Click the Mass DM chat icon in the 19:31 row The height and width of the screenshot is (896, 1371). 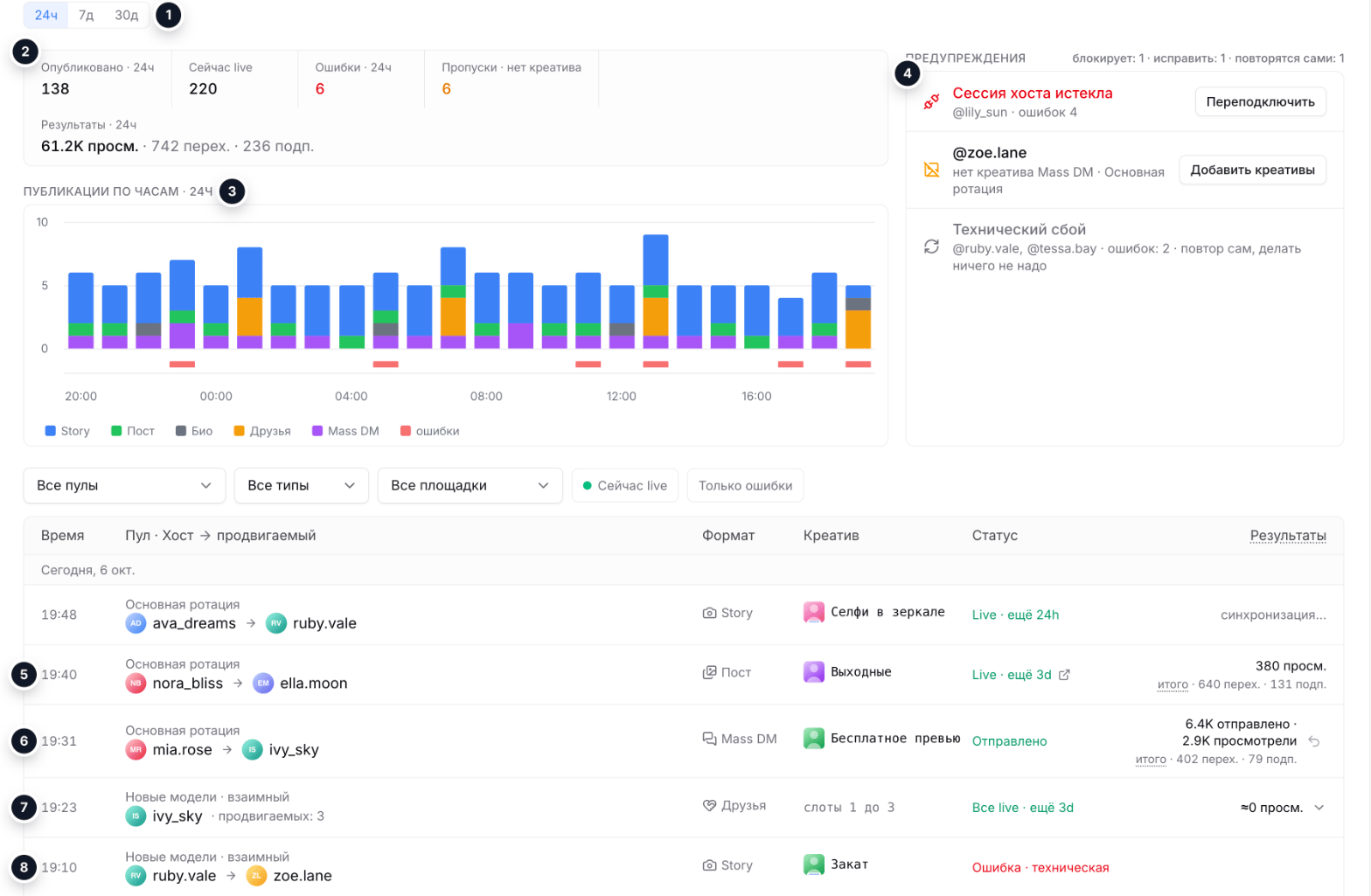(709, 740)
